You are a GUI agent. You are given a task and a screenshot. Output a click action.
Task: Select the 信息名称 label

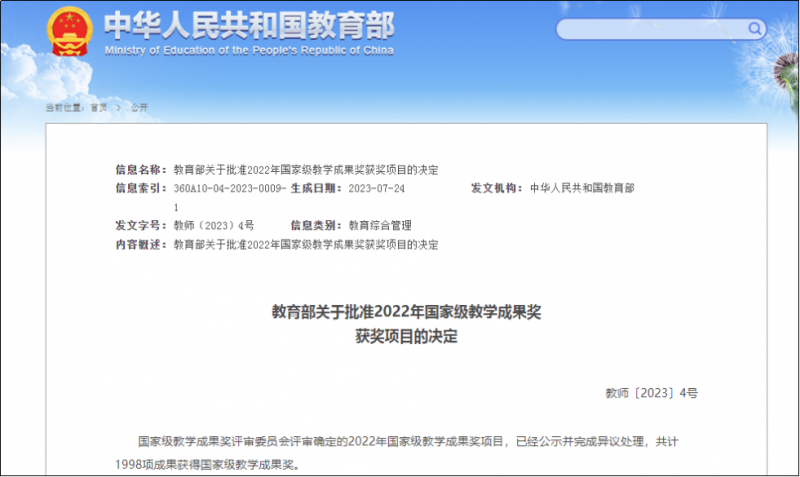pyautogui.click(x=141, y=169)
